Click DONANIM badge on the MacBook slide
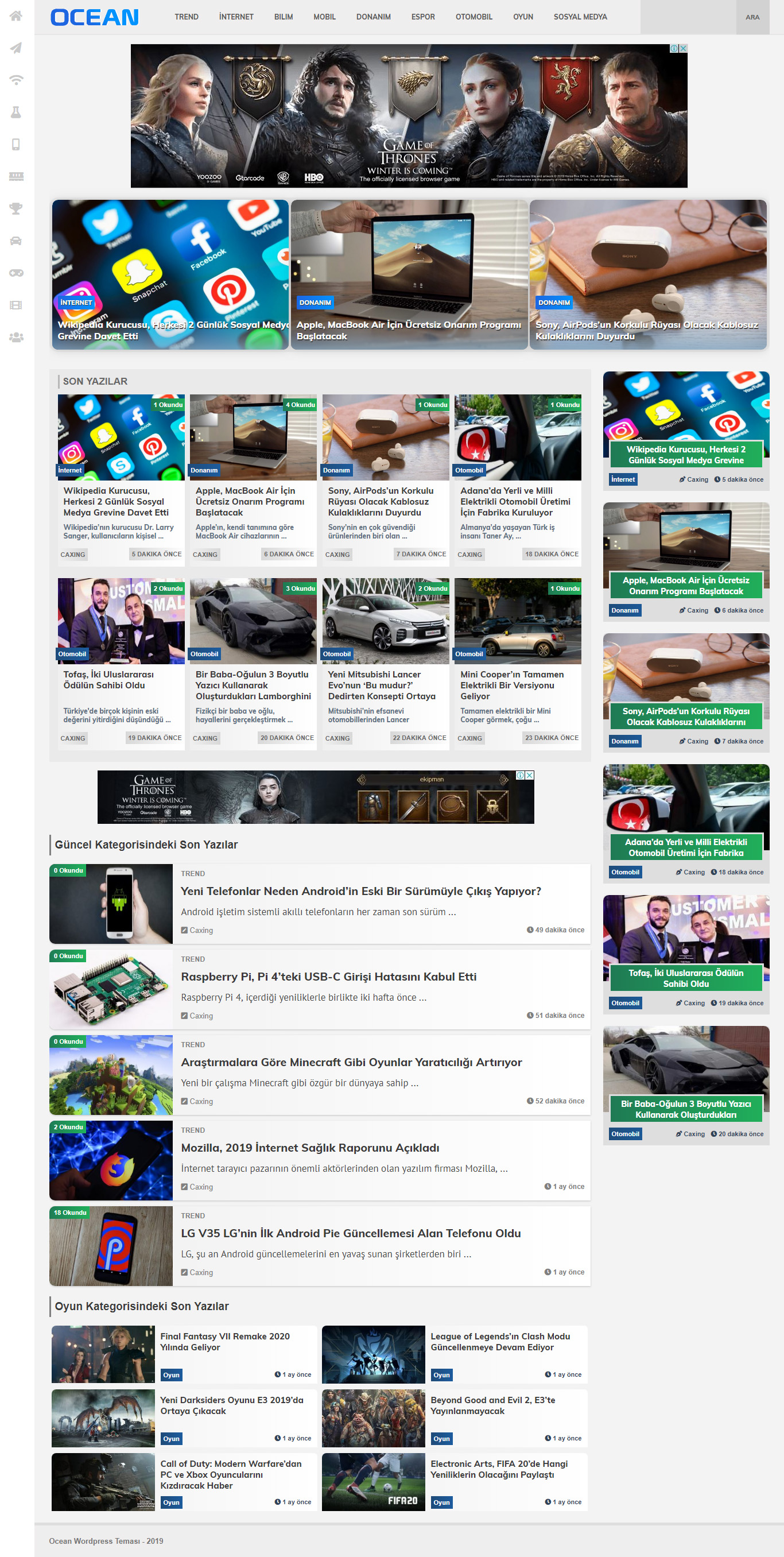Image resolution: width=784 pixels, height=1557 pixels. pyautogui.click(x=315, y=302)
